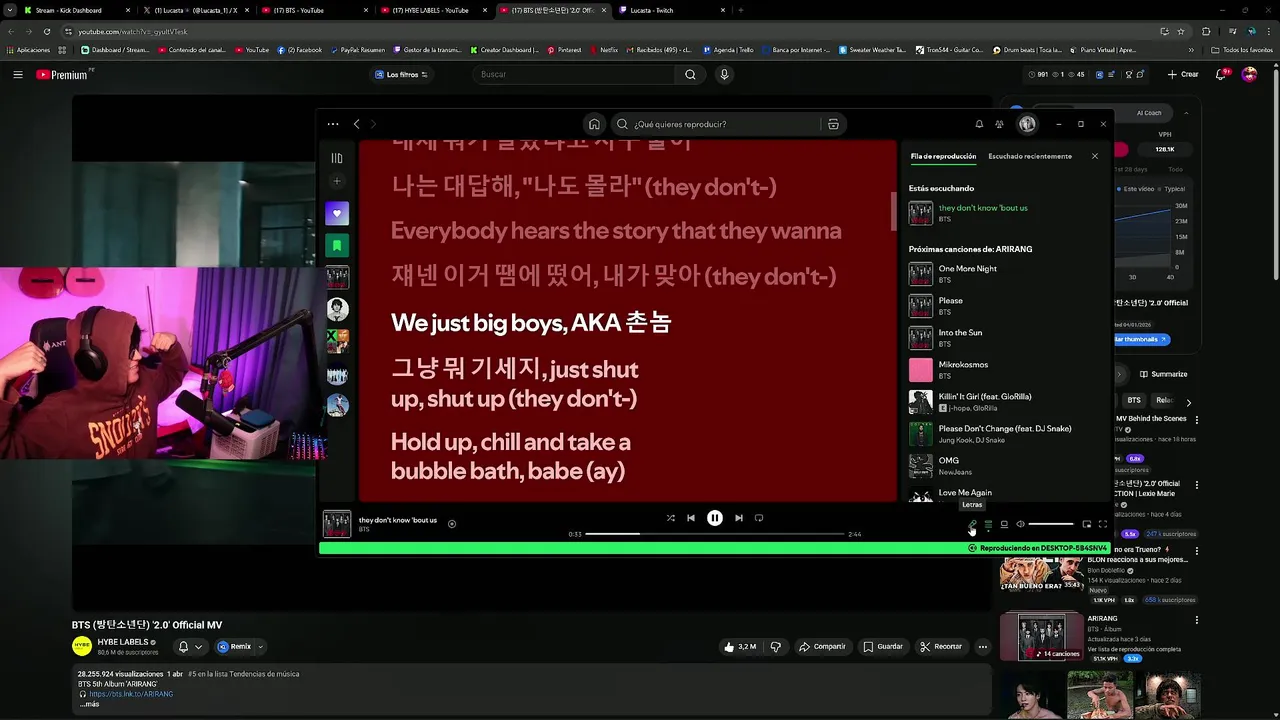This screenshot has height=720, width=1280.
Task: Collapse the AI Coach stats panel
Action: (x=1187, y=113)
